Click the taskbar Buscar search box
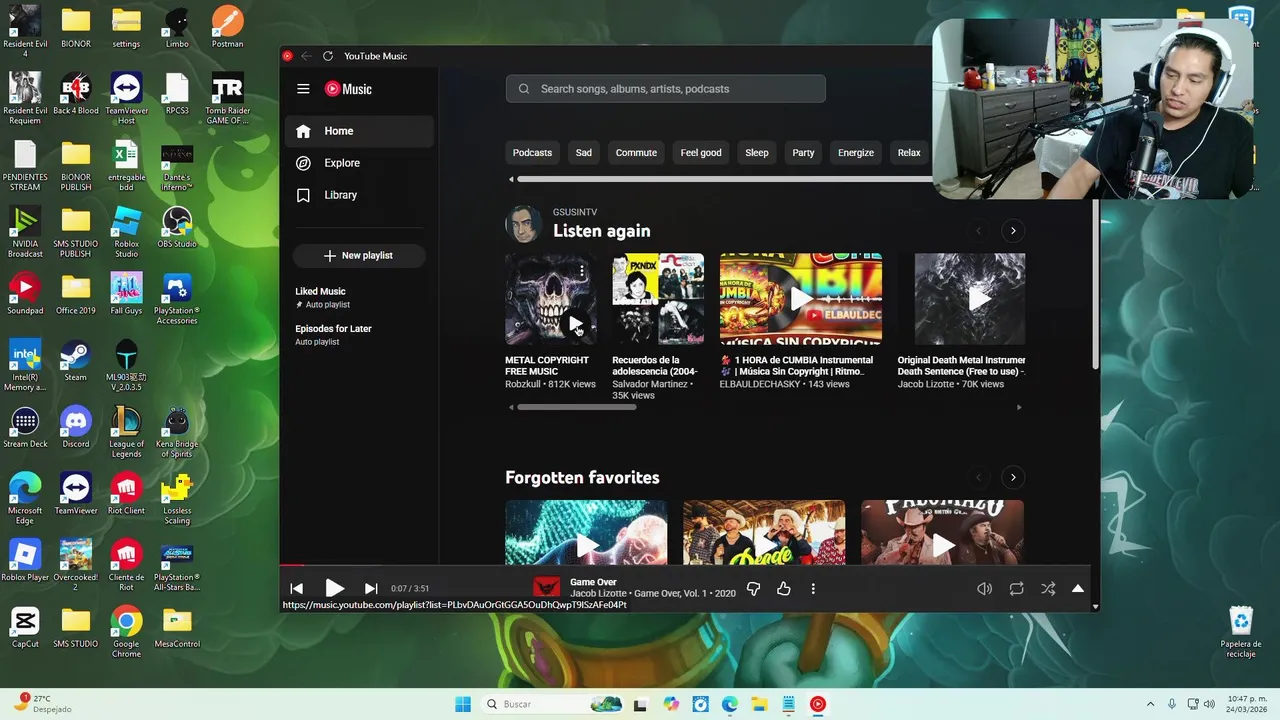The height and width of the screenshot is (720, 1280). [x=553, y=704]
